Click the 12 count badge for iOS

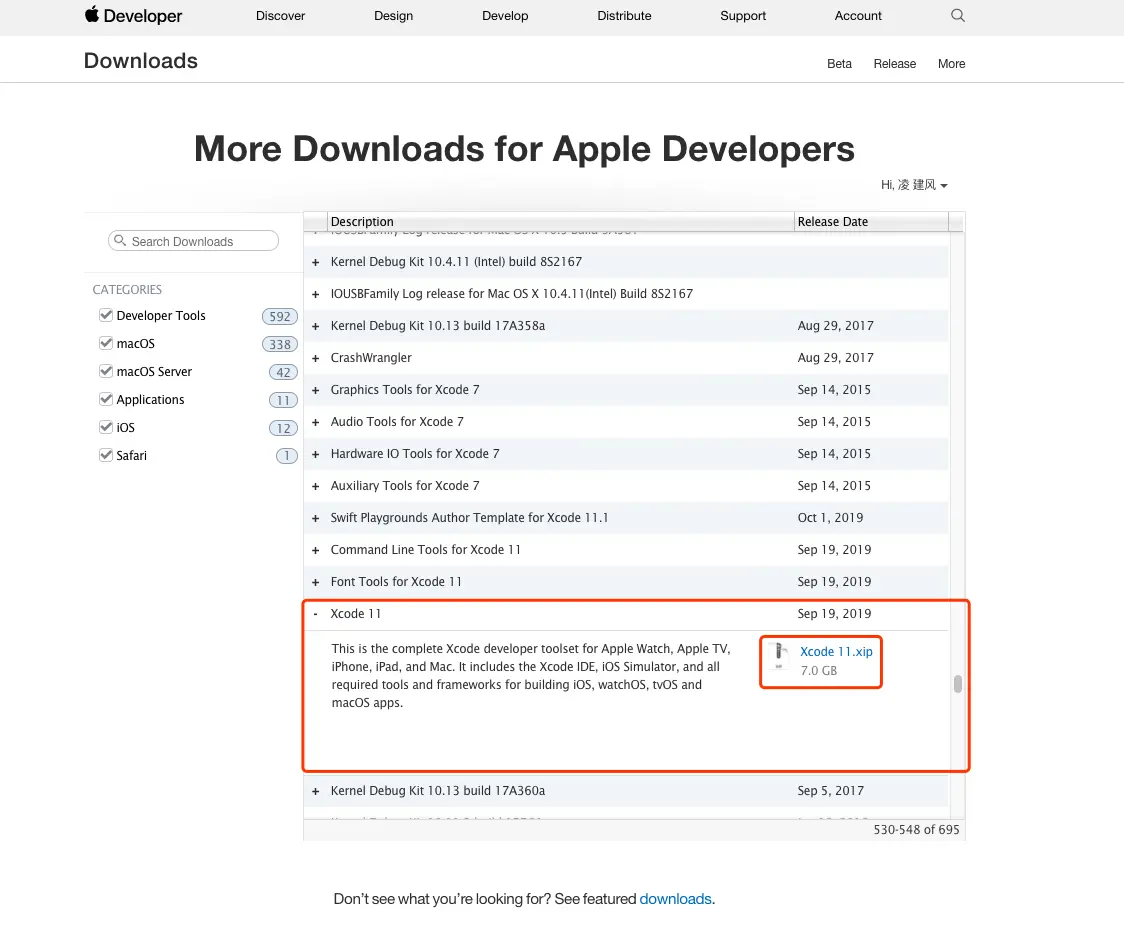pos(283,428)
